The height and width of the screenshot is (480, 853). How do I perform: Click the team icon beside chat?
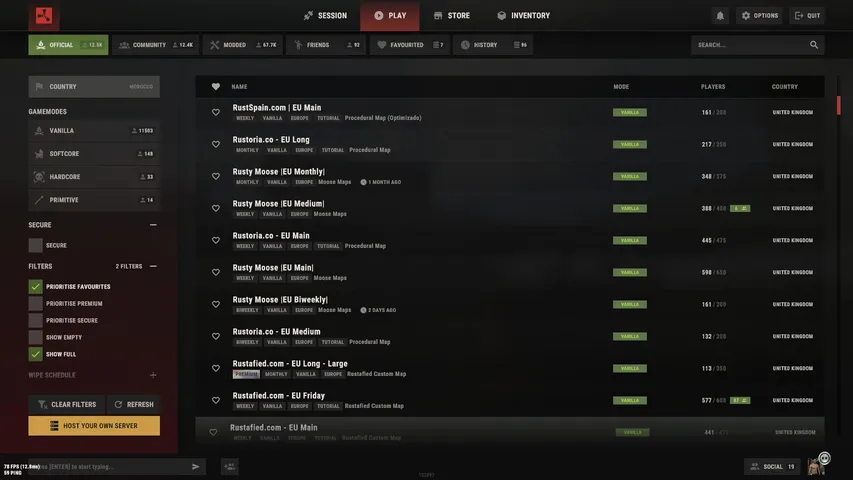pyautogui.click(x=230, y=466)
